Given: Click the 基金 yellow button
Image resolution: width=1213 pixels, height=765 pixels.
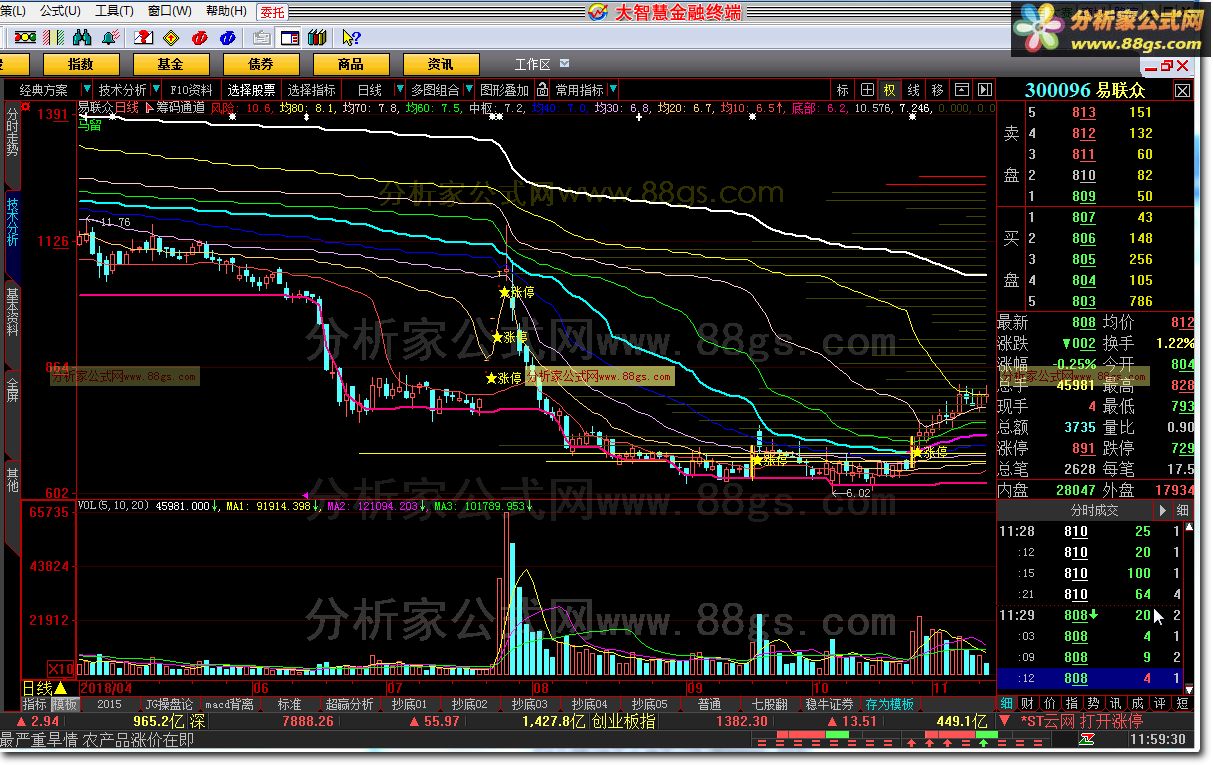Looking at the screenshot, I should click(171, 64).
